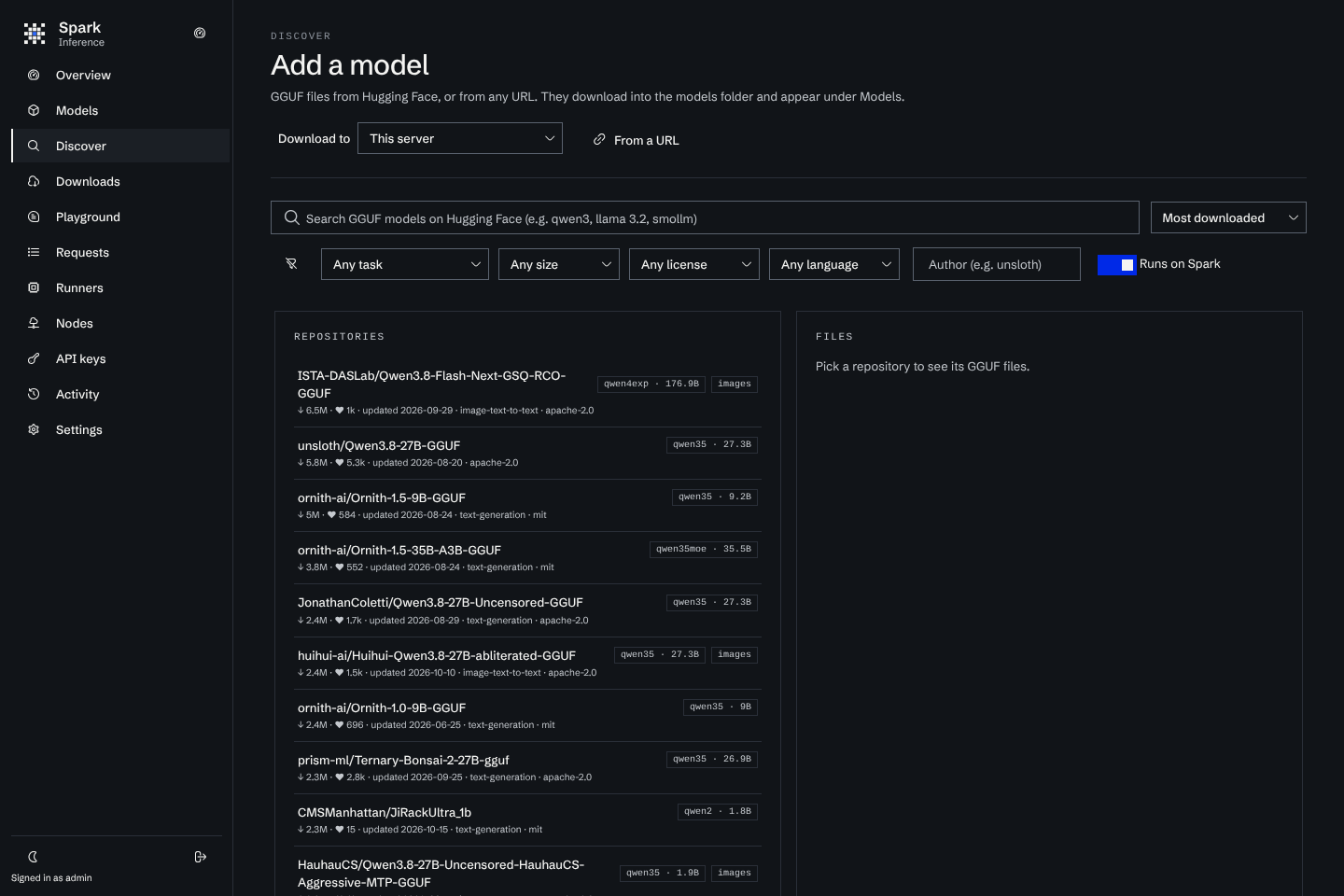Select ornith-ai/Ornith-1.0-9B-GGUF repository
This screenshot has height=896, width=1344.
click(x=527, y=715)
